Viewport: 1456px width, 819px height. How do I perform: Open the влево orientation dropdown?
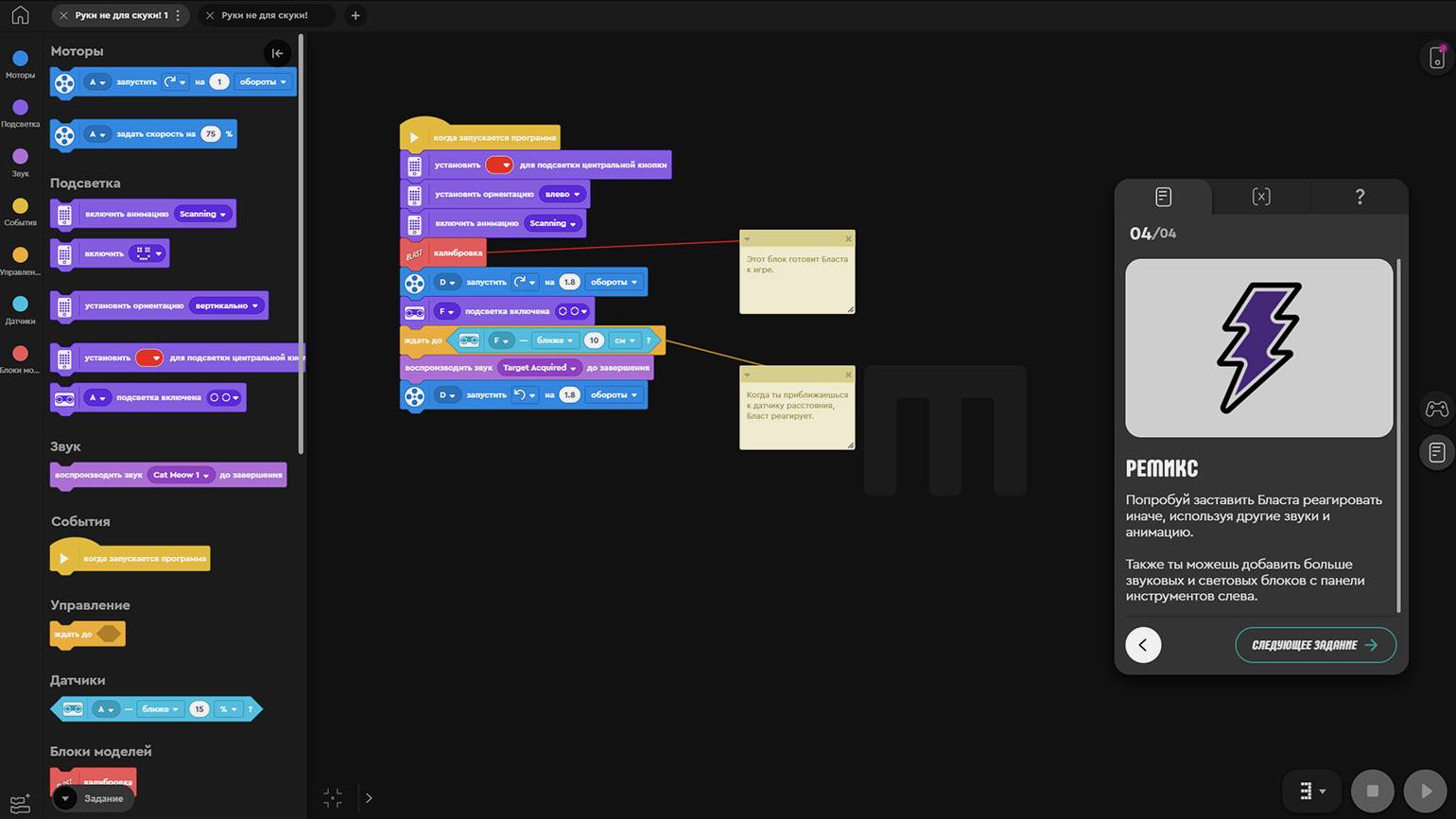pyautogui.click(x=563, y=194)
